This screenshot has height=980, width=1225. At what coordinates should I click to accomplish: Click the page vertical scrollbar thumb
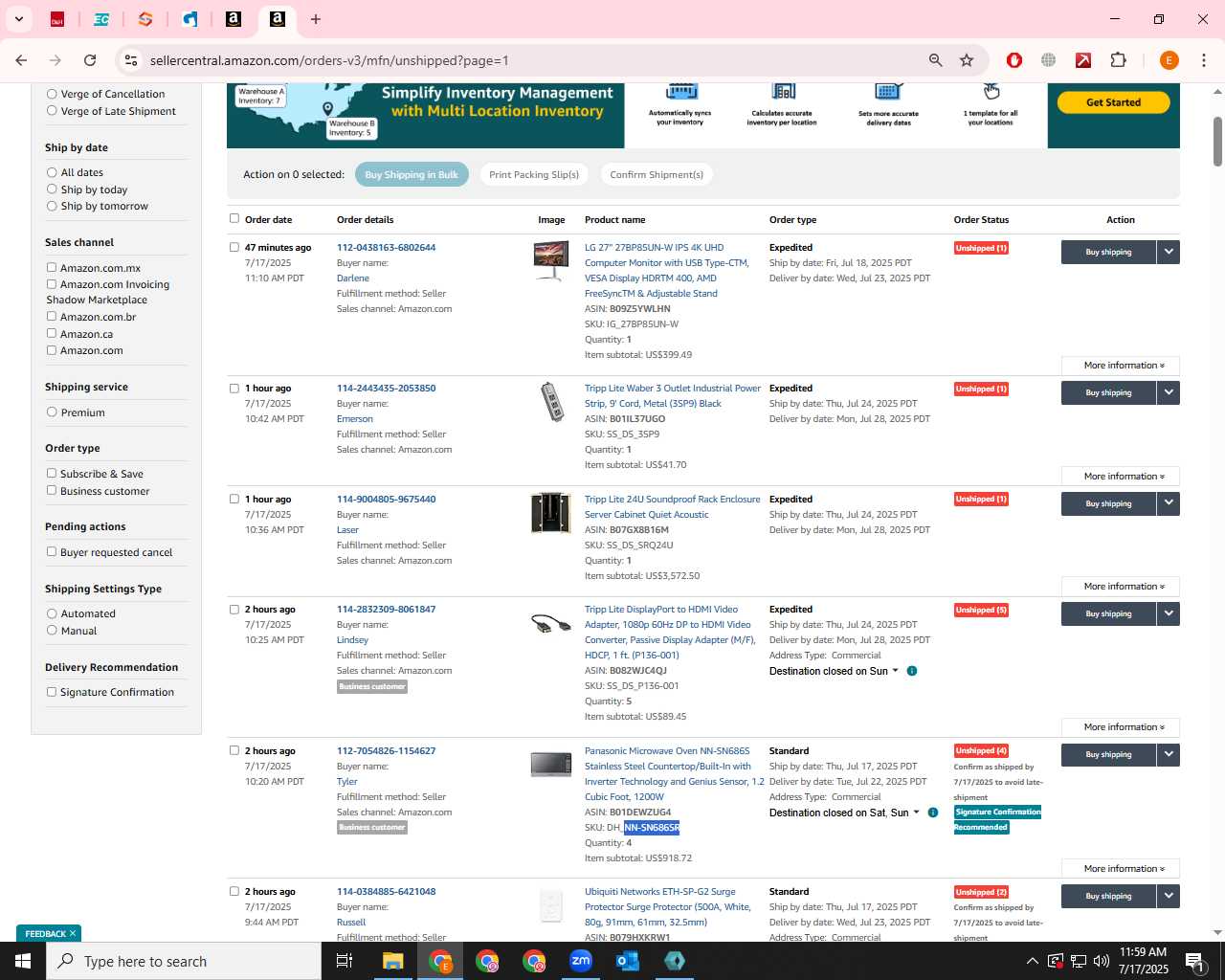coord(1217,141)
